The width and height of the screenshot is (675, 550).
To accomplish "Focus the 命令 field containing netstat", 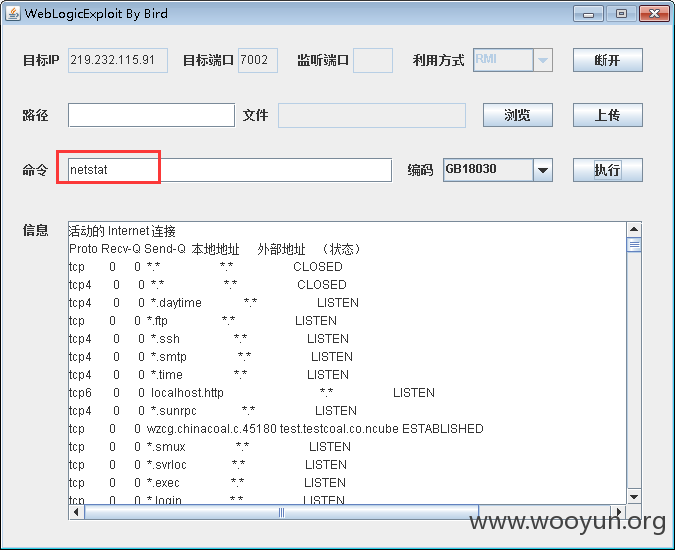I will coord(230,170).
